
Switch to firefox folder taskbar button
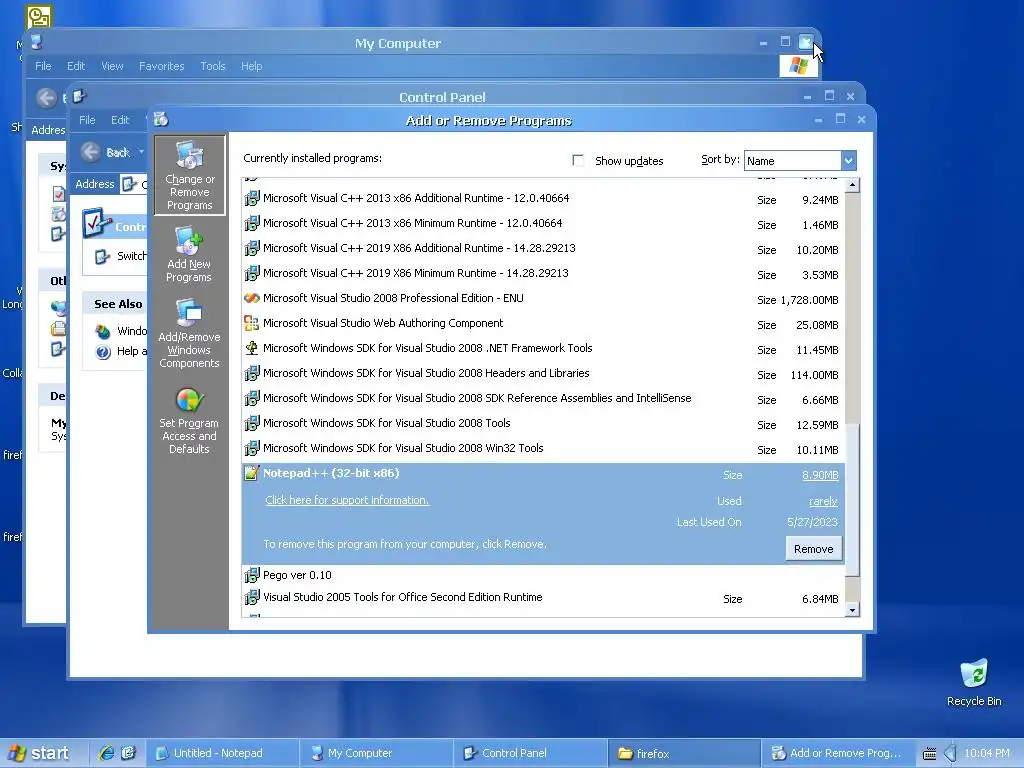[x=684, y=753]
